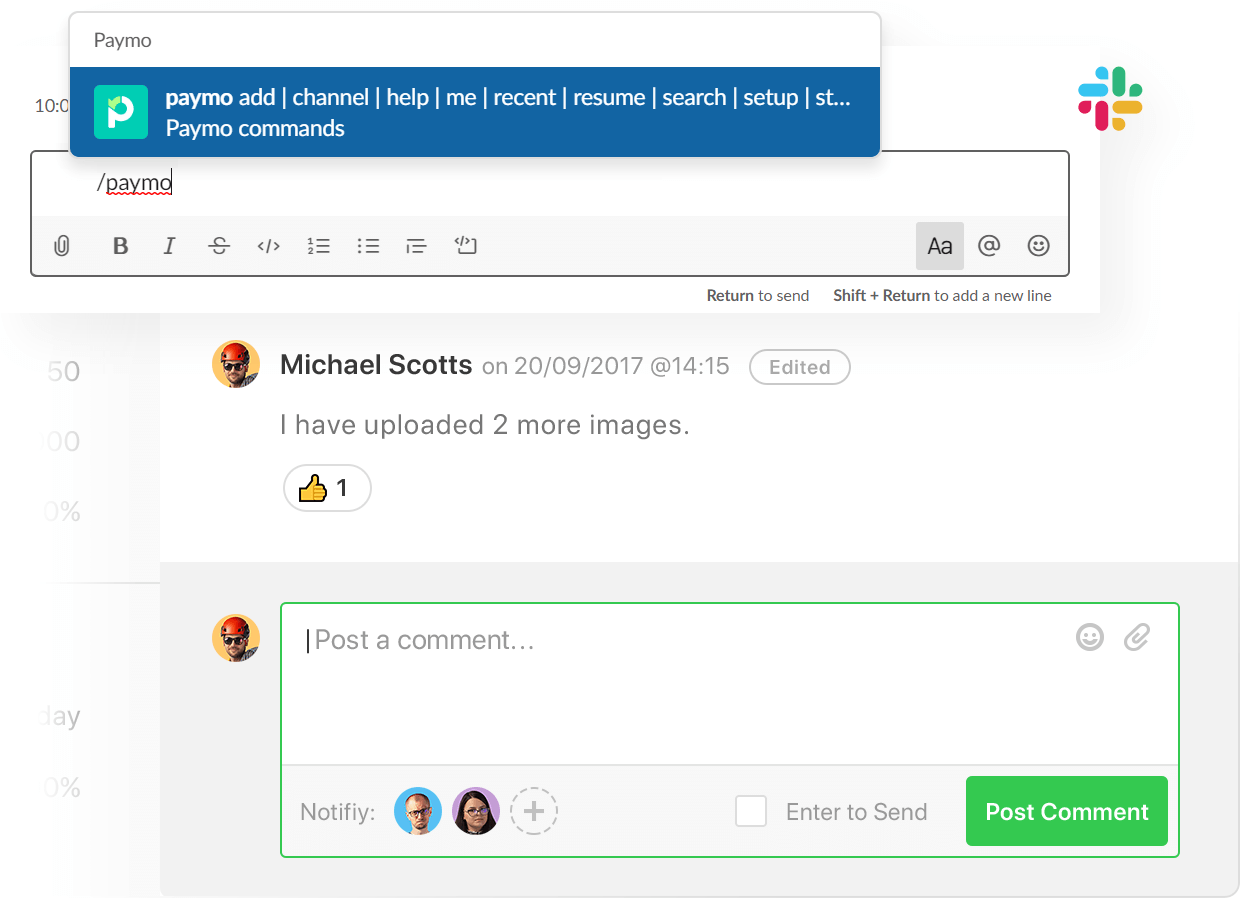The image size is (1240, 898).
Task: Open emoji picker in Slack message box
Action: point(1039,246)
